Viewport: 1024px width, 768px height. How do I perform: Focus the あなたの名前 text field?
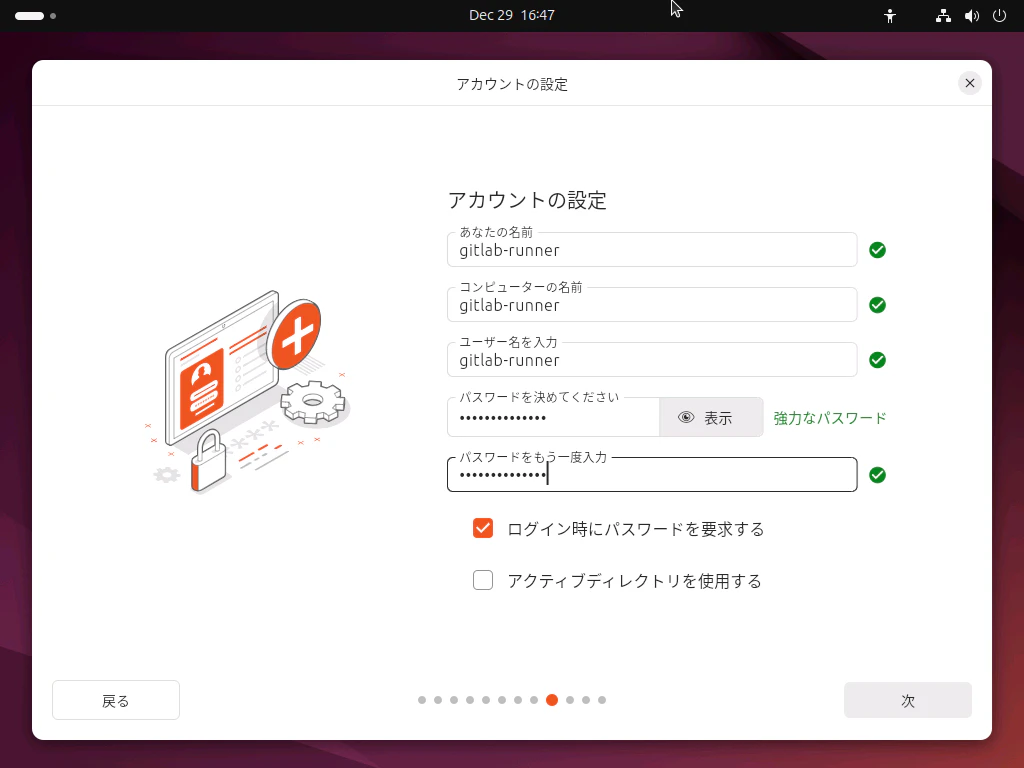[x=650, y=250]
